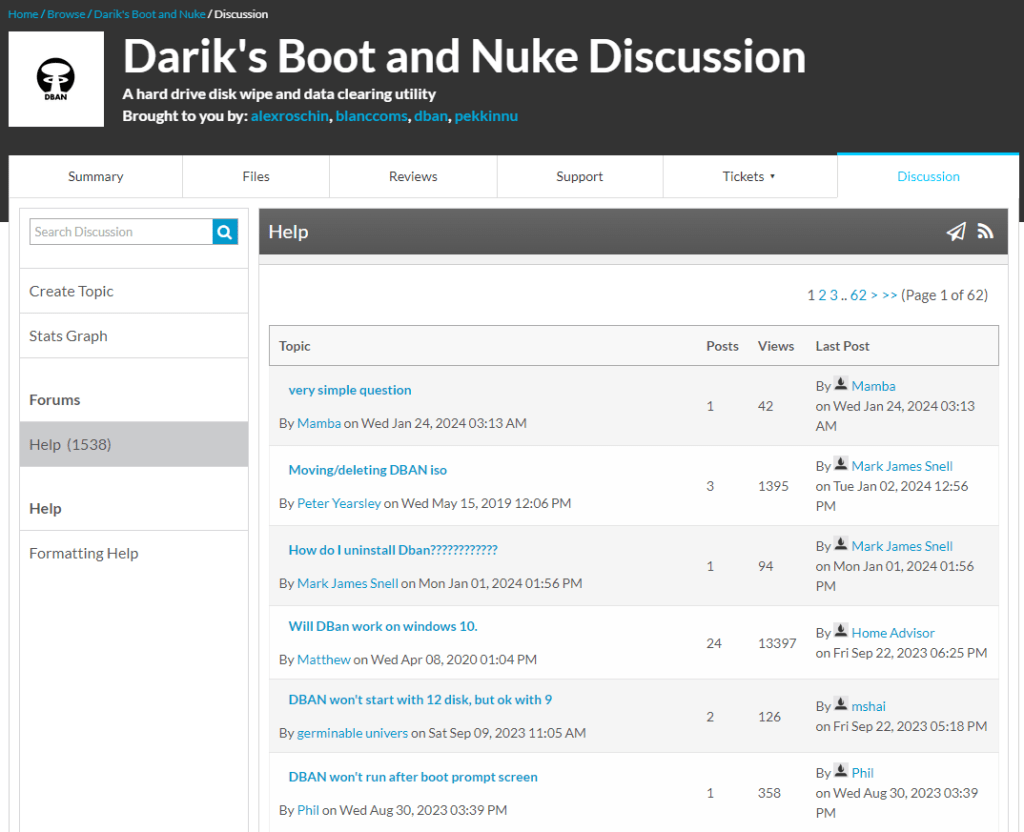Viewport: 1024px width, 832px height.
Task: Click the Last Post column header
Action: coord(842,346)
